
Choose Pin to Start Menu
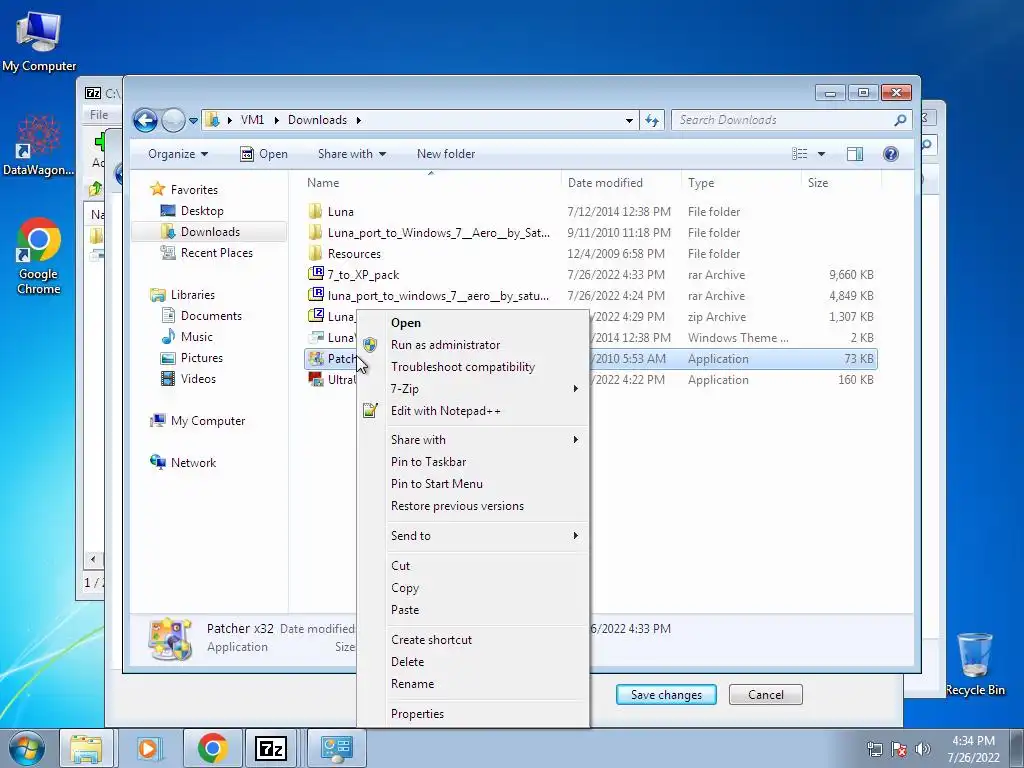473,484
